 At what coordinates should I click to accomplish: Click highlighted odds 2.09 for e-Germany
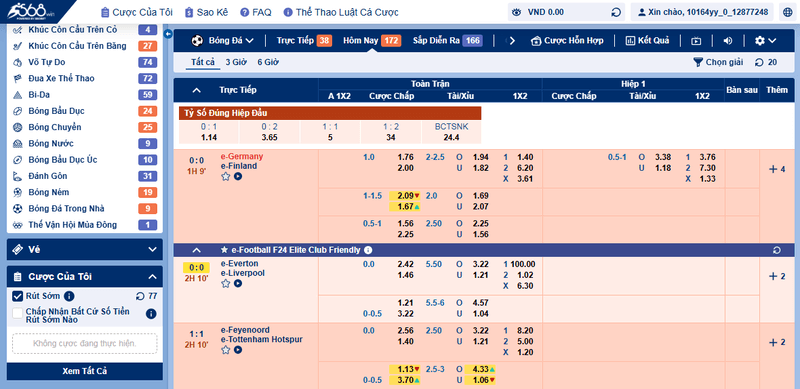pyautogui.click(x=405, y=196)
